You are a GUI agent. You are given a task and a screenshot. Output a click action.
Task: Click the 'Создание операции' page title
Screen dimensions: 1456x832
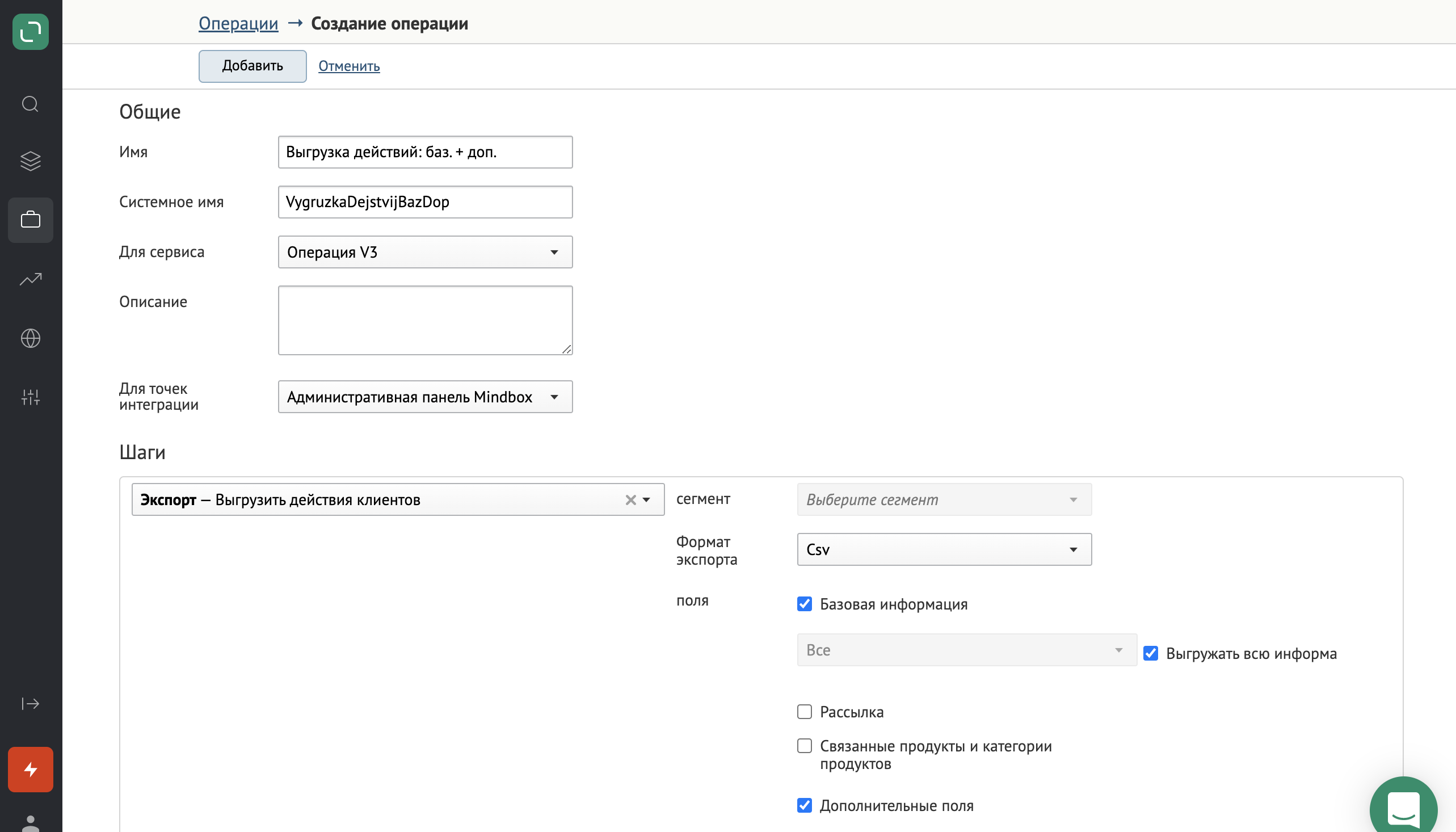tap(390, 23)
